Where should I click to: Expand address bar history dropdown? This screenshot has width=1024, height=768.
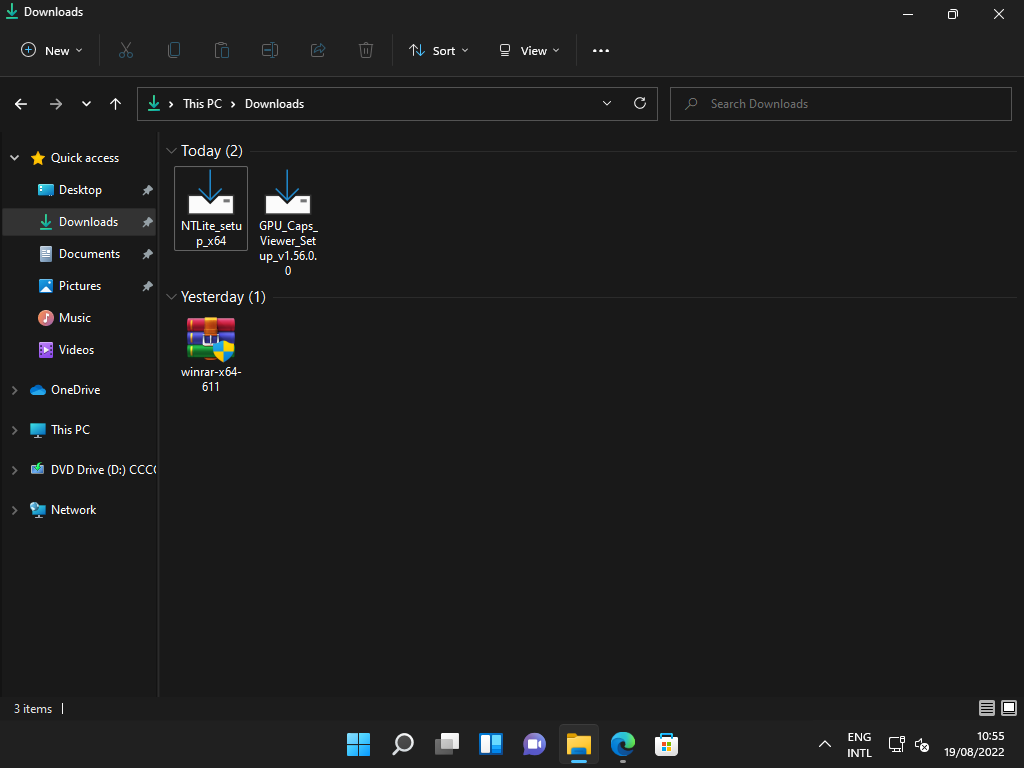pyautogui.click(x=607, y=103)
